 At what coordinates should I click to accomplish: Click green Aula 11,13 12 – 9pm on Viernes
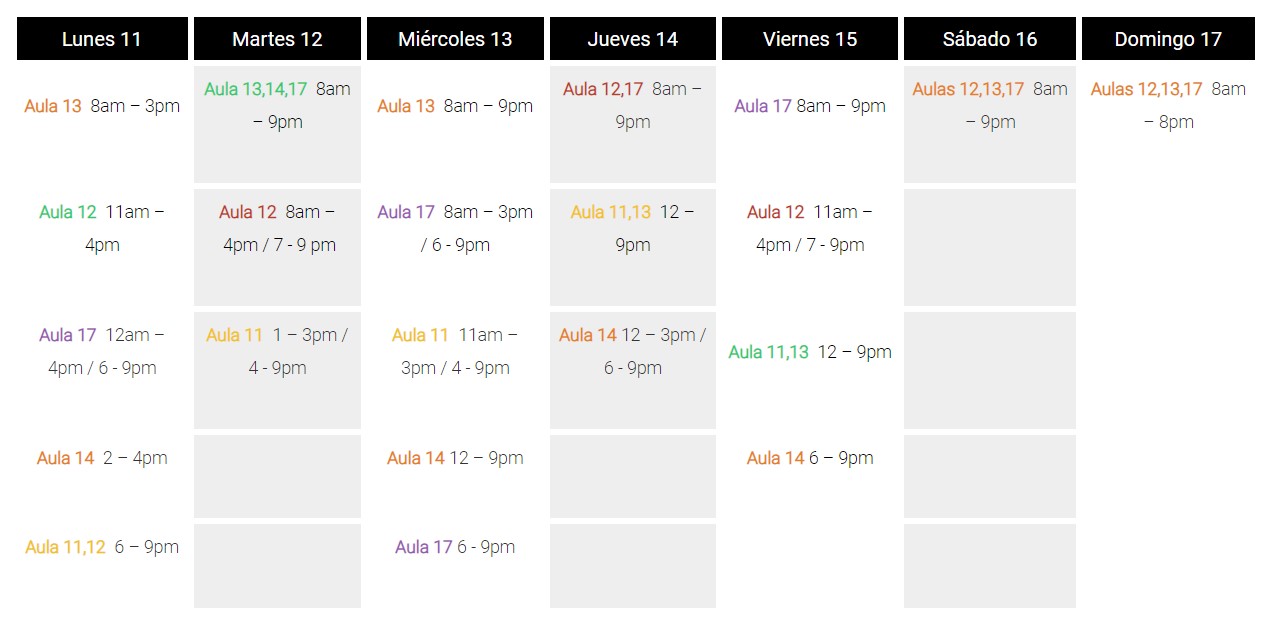click(810, 352)
